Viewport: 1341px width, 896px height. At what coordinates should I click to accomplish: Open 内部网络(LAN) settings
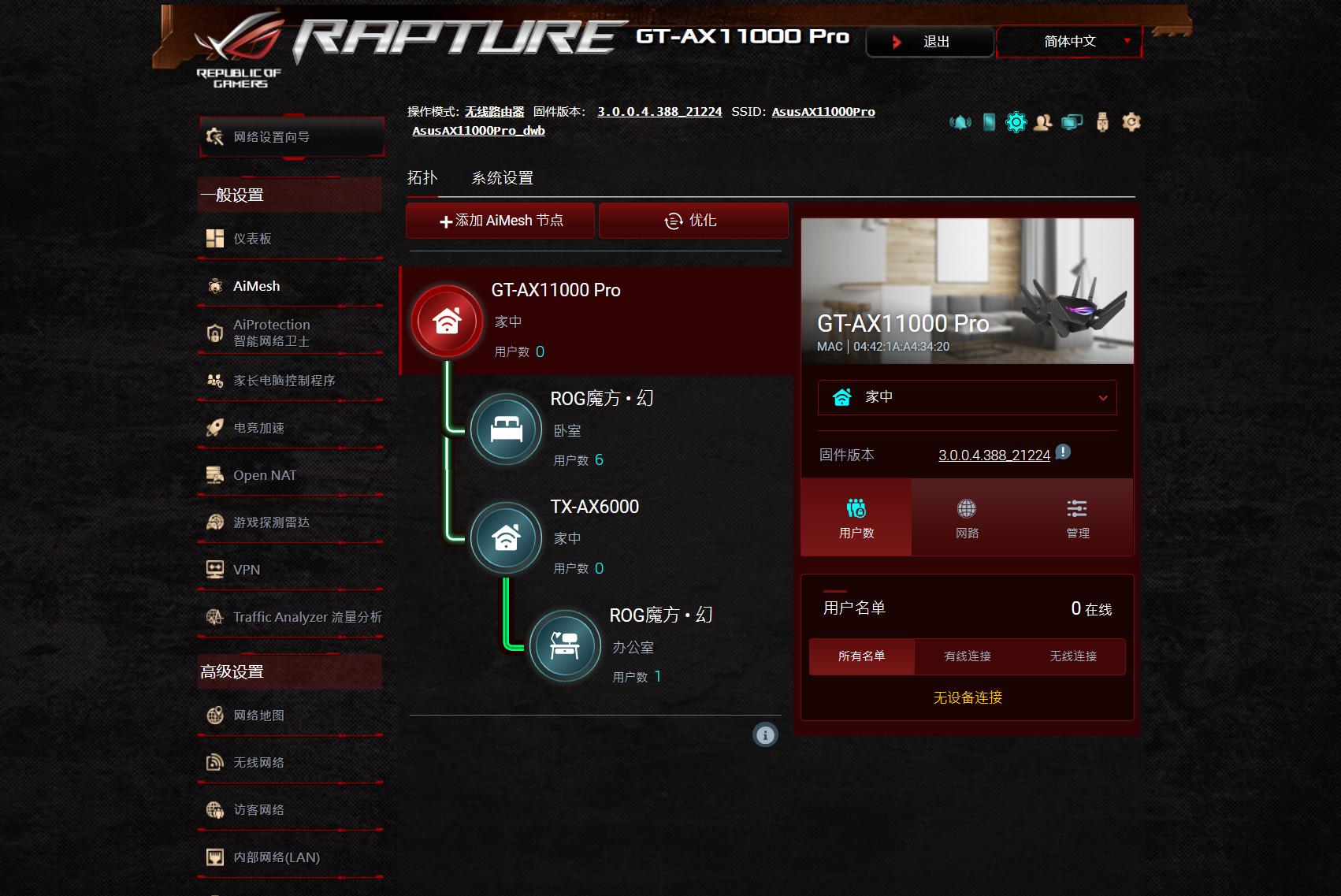(x=290, y=857)
